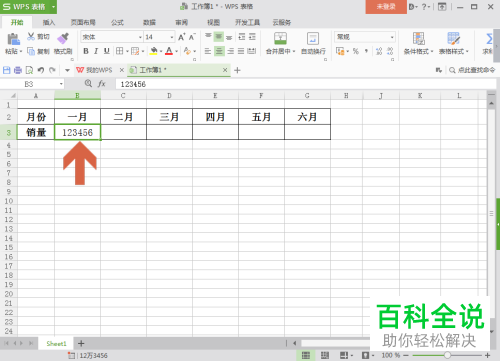Apply percent style format
This screenshot has width=500, height=361.
coord(356,51)
